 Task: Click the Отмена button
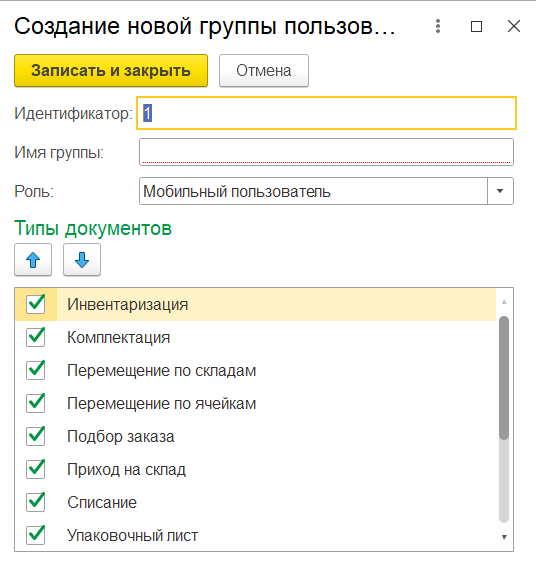264,71
